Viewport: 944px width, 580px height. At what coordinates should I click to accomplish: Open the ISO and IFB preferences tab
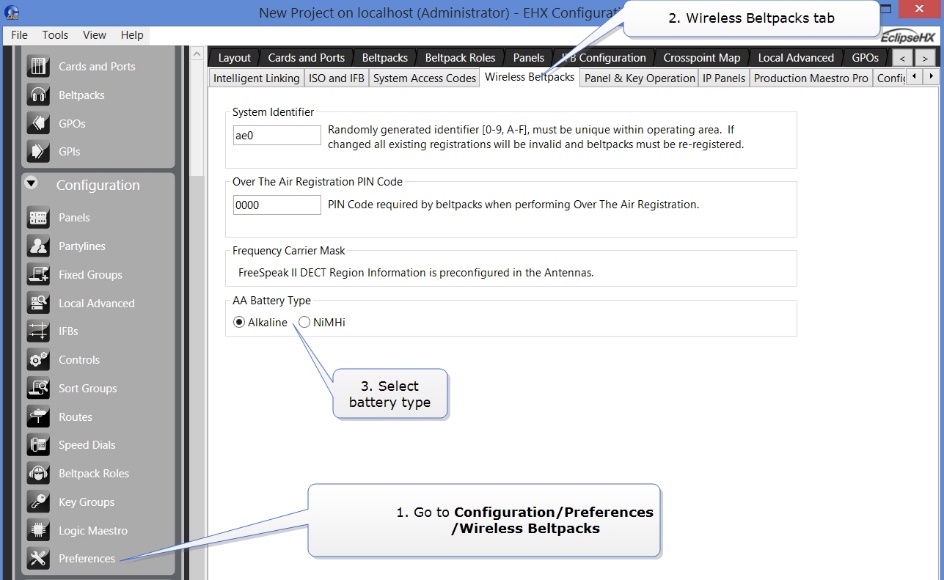click(337, 78)
